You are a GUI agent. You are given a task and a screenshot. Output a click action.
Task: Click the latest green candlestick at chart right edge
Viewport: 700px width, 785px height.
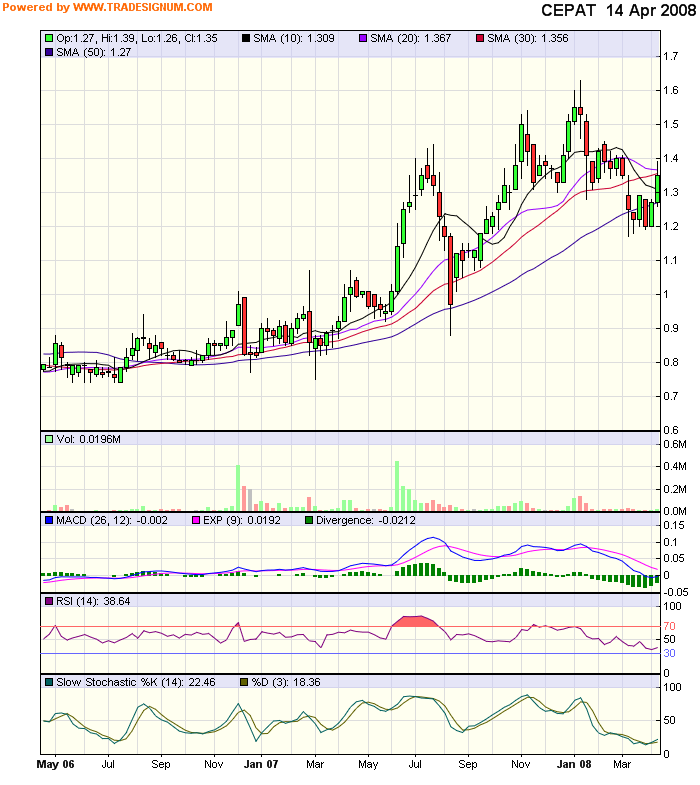[657, 189]
